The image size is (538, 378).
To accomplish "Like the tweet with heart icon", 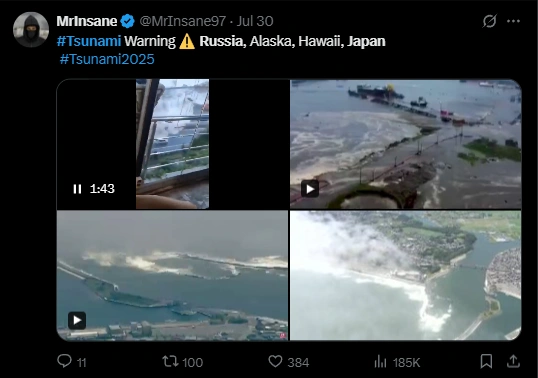I will coord(275,361).
